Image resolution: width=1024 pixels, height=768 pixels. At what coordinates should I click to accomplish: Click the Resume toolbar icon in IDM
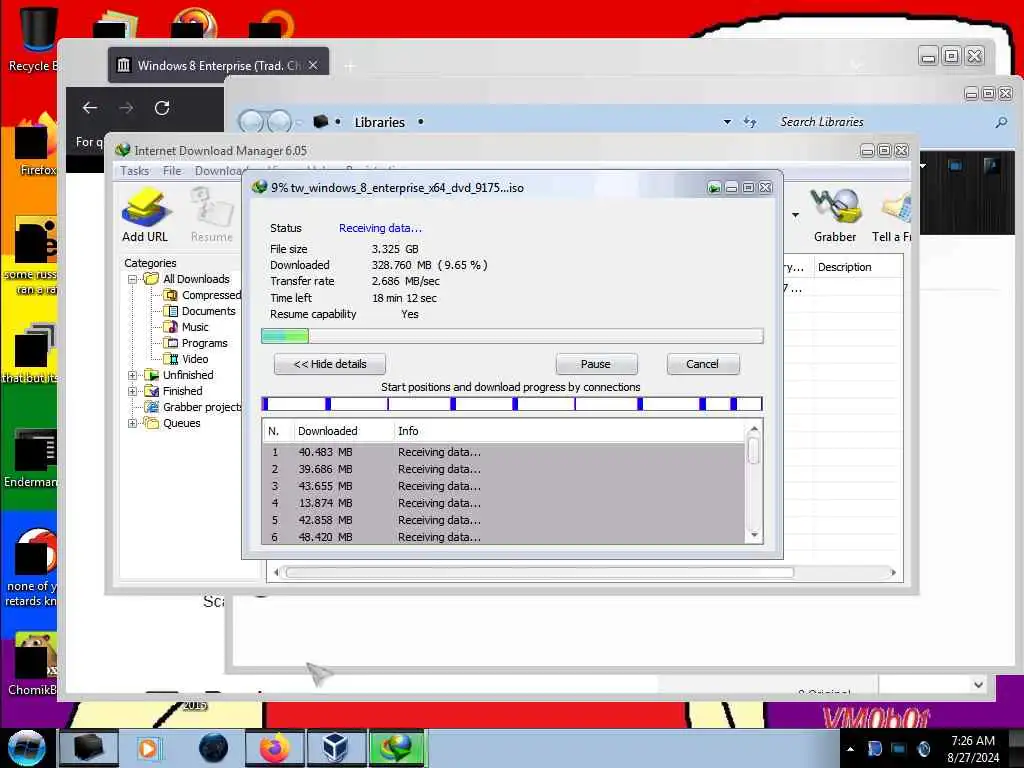212,214
